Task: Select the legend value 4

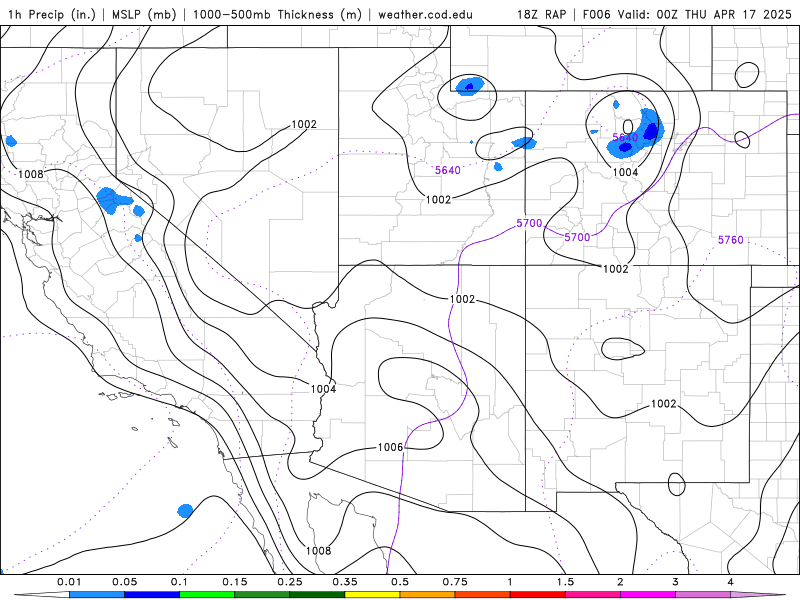Action: click(x=731, y=582)
